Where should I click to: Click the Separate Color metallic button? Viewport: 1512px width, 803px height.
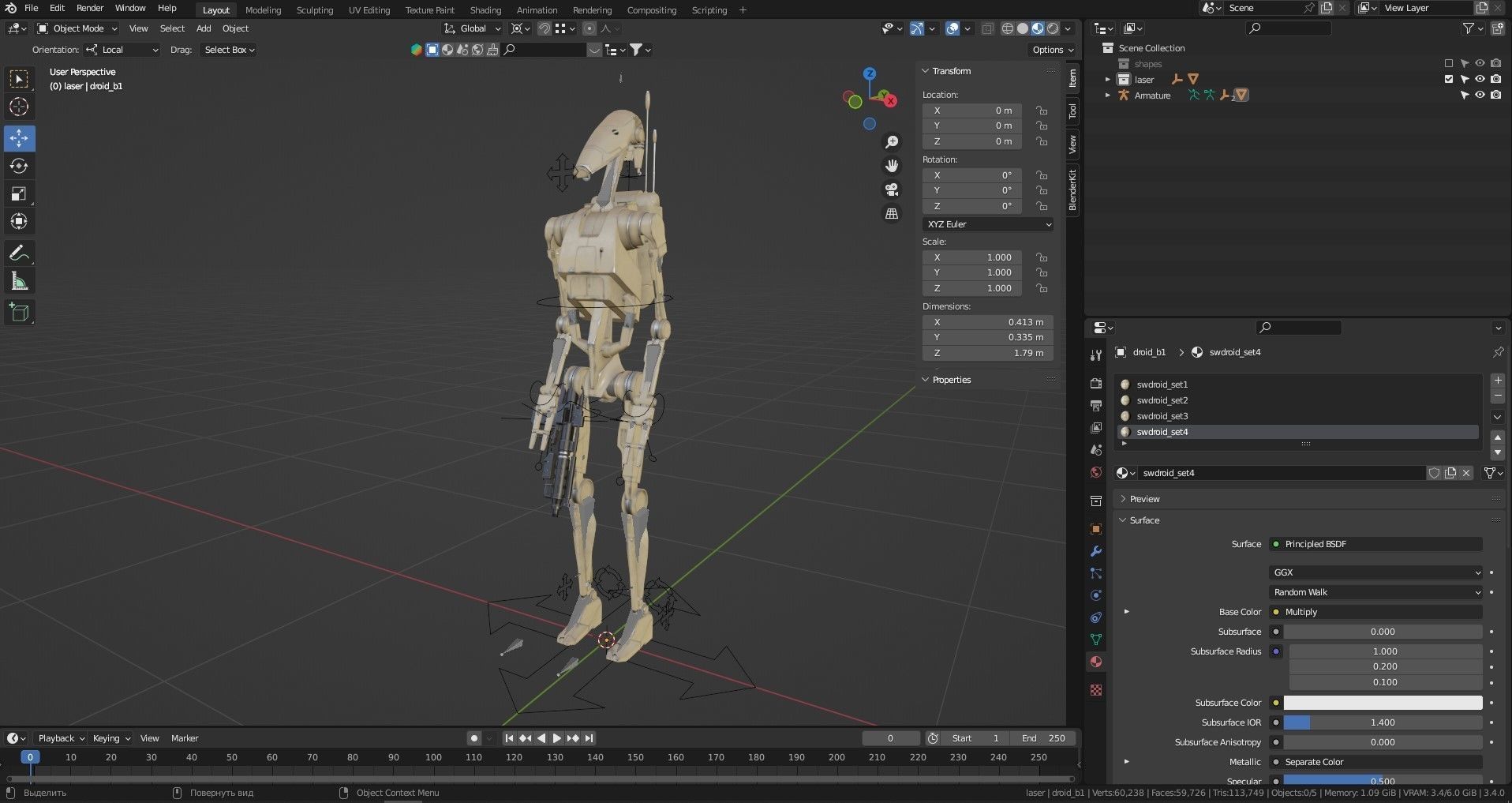click(1377, 762)
